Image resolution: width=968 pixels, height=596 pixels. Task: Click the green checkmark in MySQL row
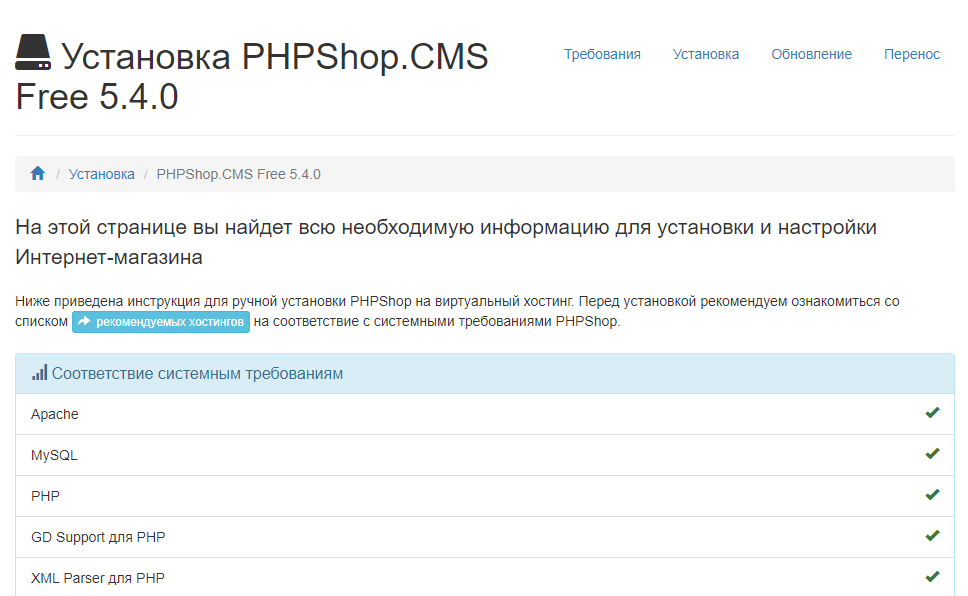point(932,454)
